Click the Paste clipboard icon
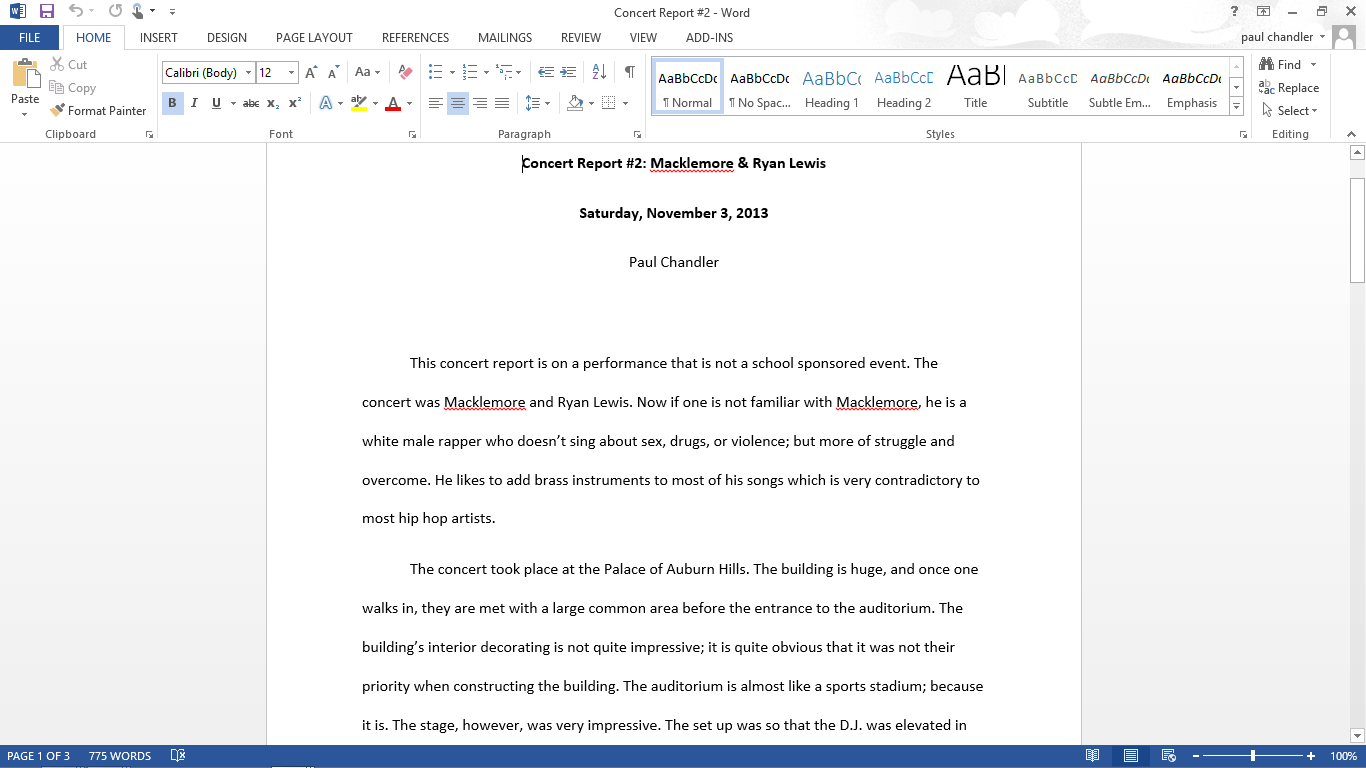The image size is (1366, 768). (25, 75)
